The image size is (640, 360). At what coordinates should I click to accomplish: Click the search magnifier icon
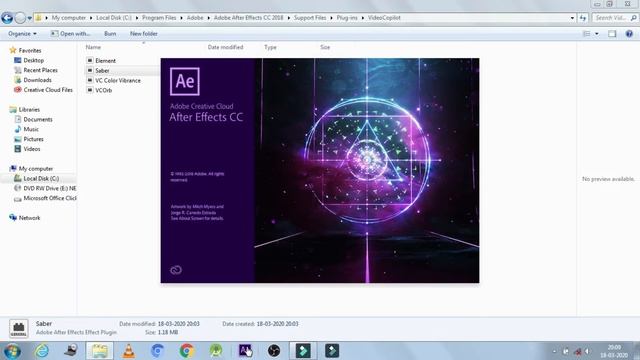click(633, 18)
